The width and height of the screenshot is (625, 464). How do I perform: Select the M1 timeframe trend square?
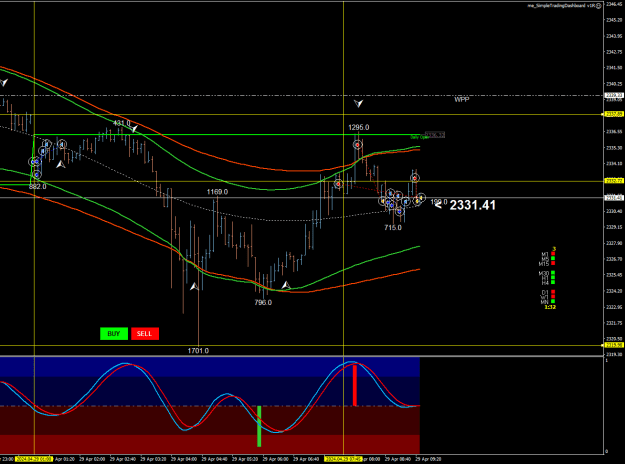tap(553, 254)
